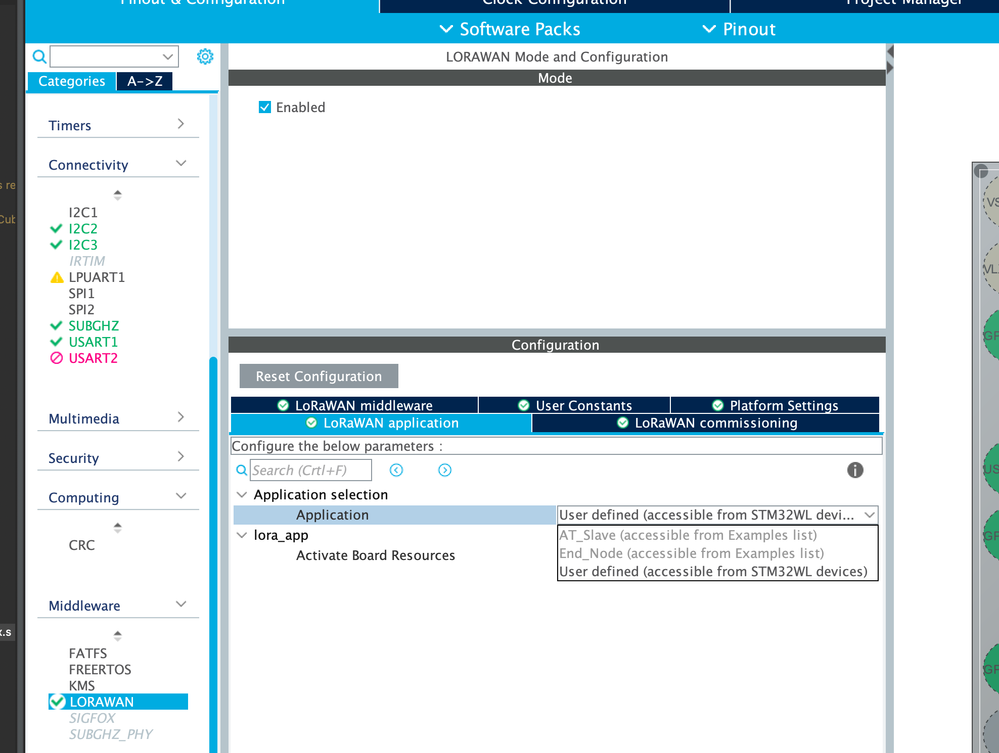999x753 pixels.
Task: Click Reset Configuration button
Action: tap(319, 376)
